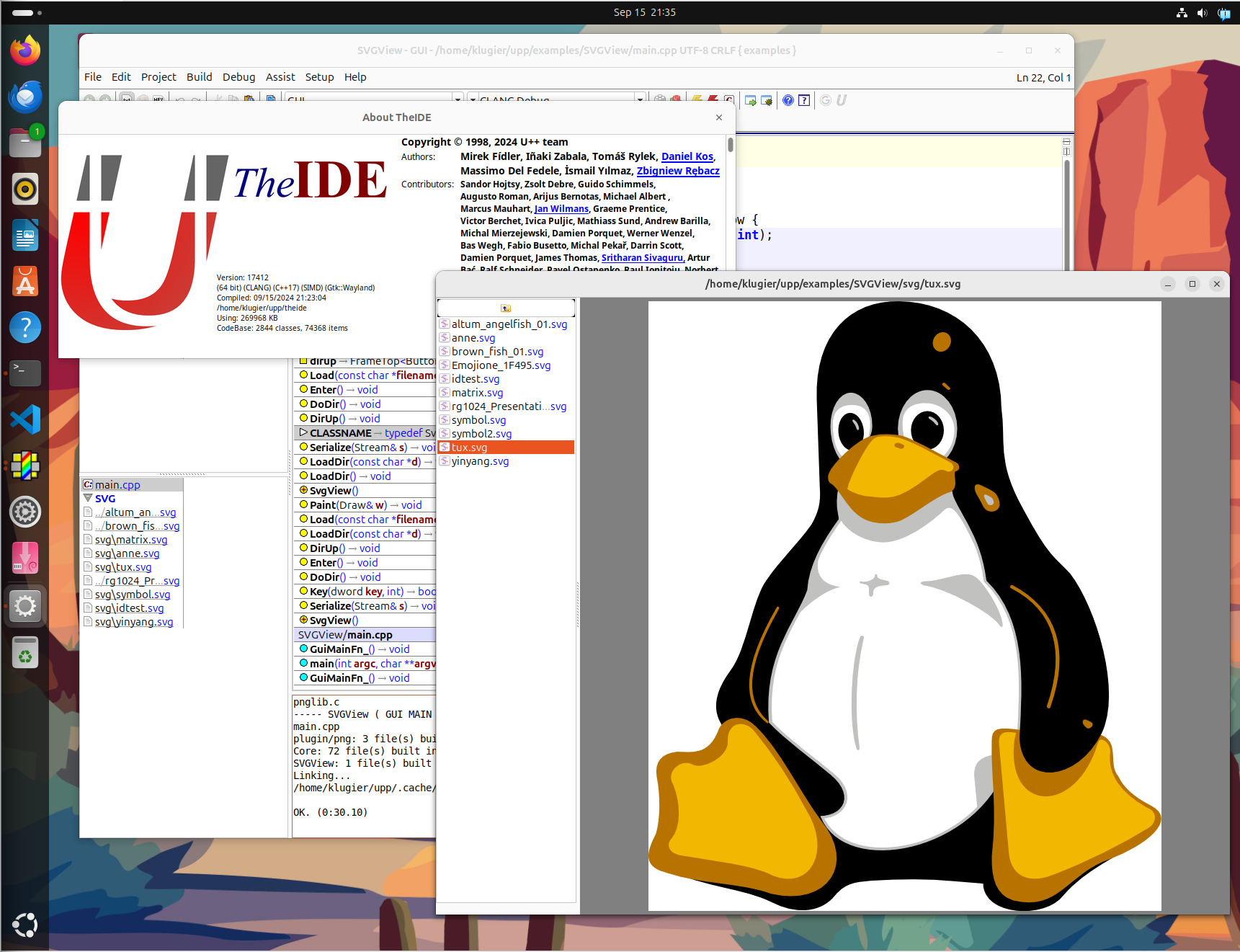1240x952 pixels.
Task: Expand the CLASSNAME typedef entry triangle
Action: click(303, 433)
